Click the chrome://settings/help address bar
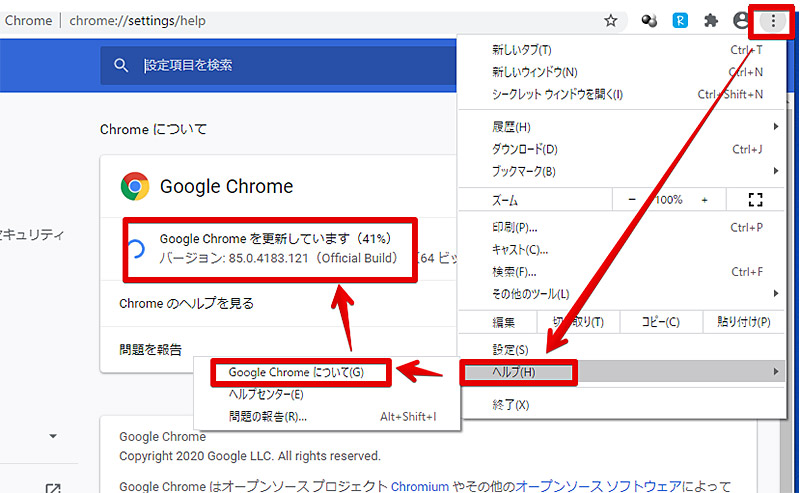Image resolution: width=800 pixels, height=493 pixels. click(x=137, y=21)
